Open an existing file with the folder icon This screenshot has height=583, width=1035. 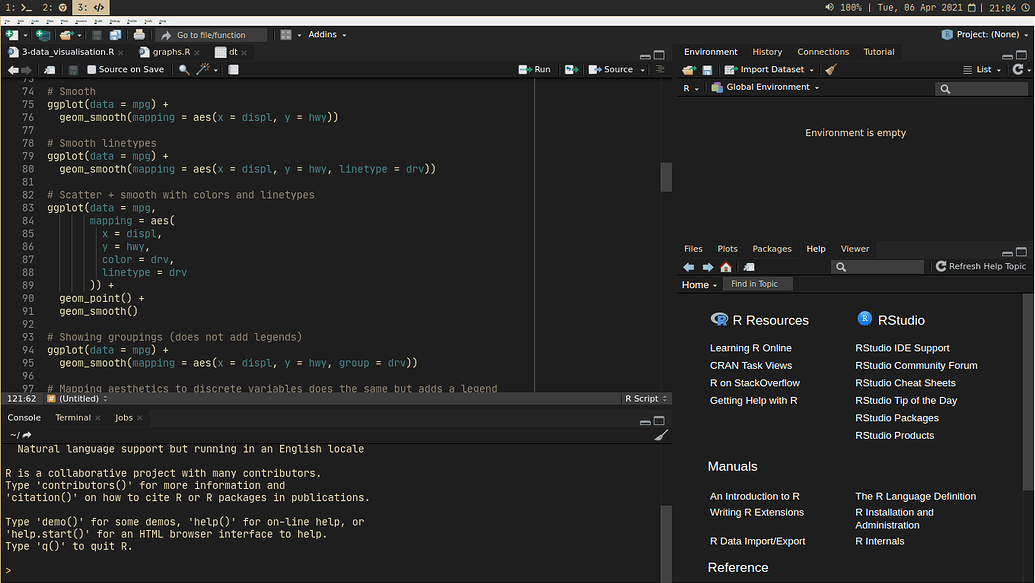[66, 35]
